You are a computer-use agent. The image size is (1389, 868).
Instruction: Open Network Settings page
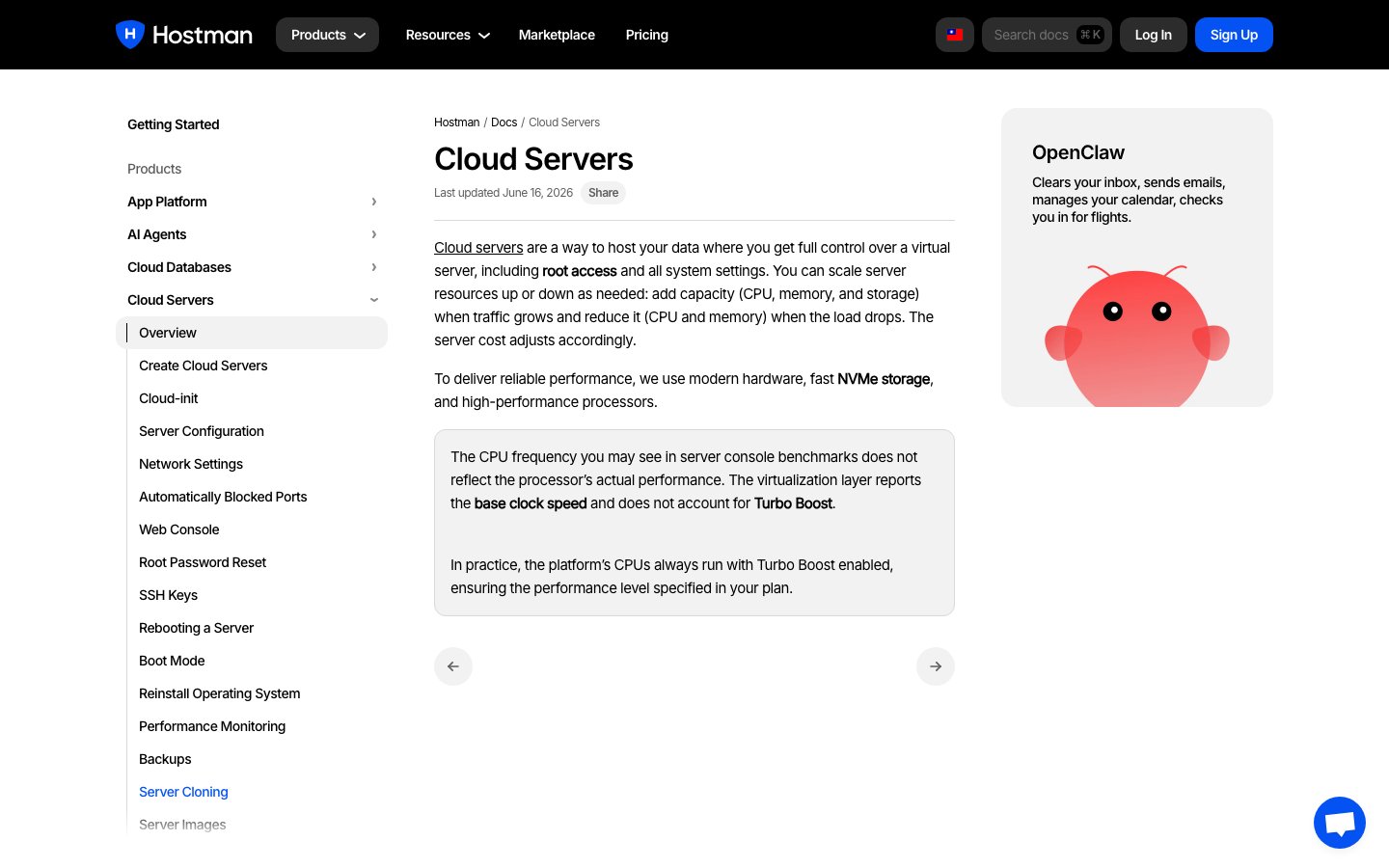[x=191, y=464]
